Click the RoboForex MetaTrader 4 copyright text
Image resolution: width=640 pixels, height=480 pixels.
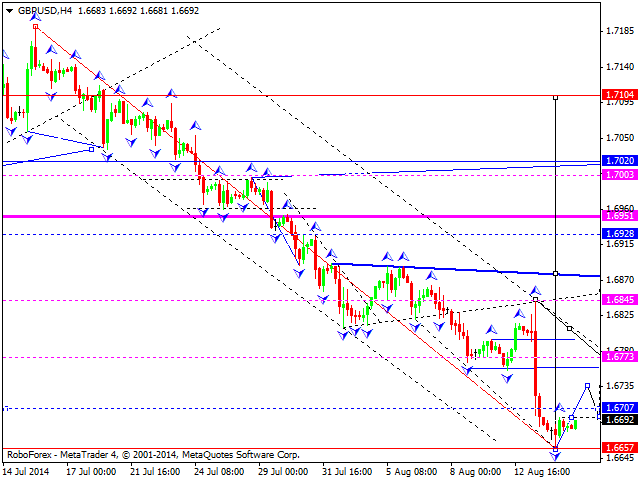[x=153, y=455]
